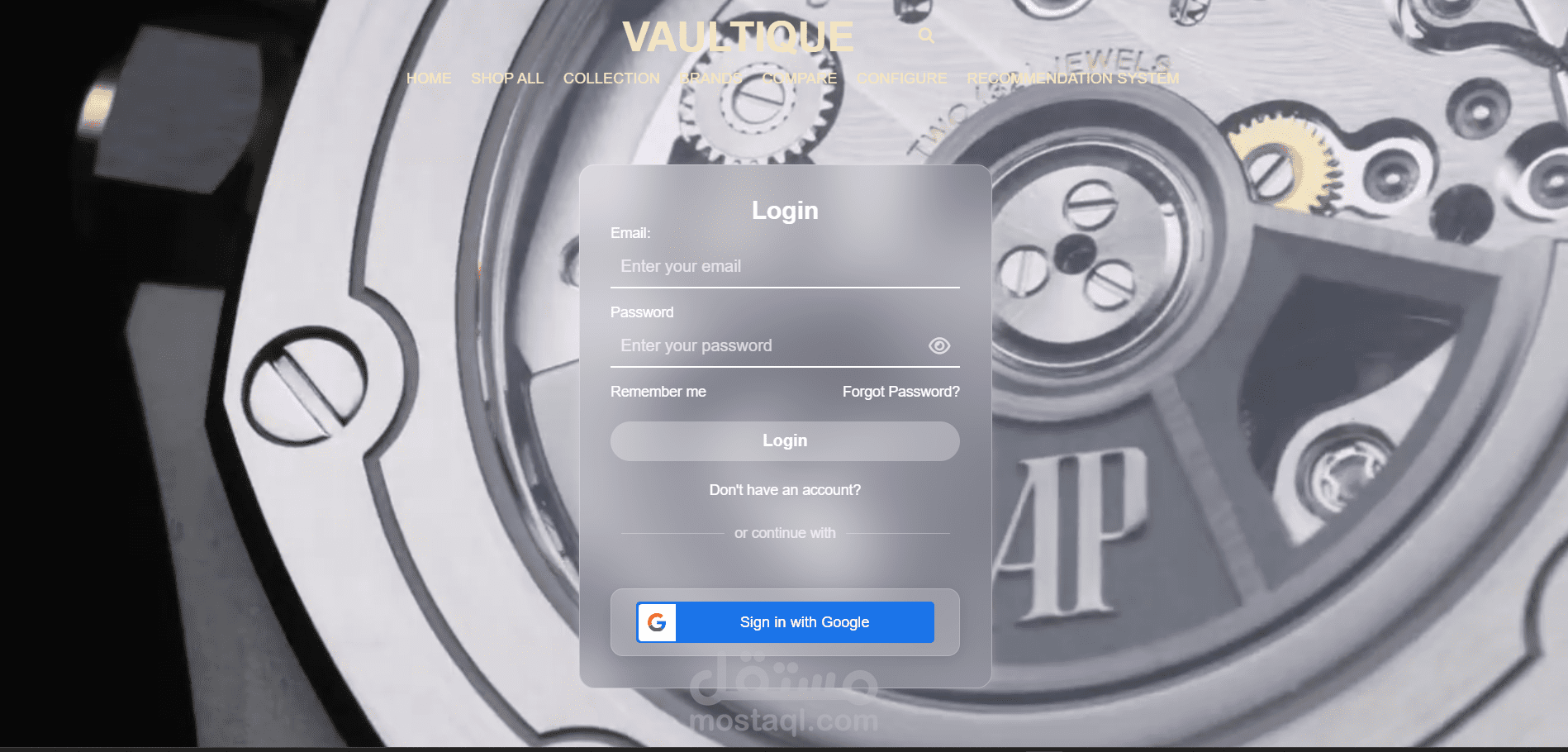Viewport: 1568px width, 752px height.
Task: Click the Sign in with Google button
Action: point(785,622)
